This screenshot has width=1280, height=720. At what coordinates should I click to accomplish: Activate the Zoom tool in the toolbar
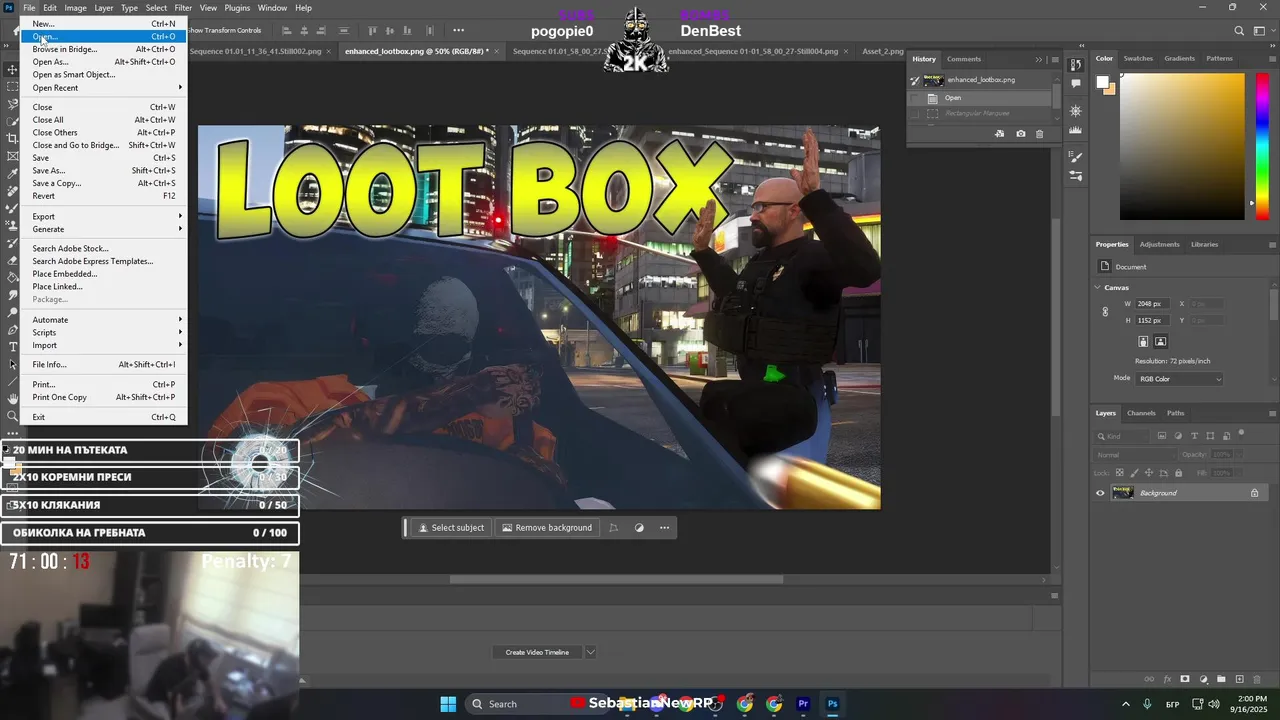click(12, 416)
